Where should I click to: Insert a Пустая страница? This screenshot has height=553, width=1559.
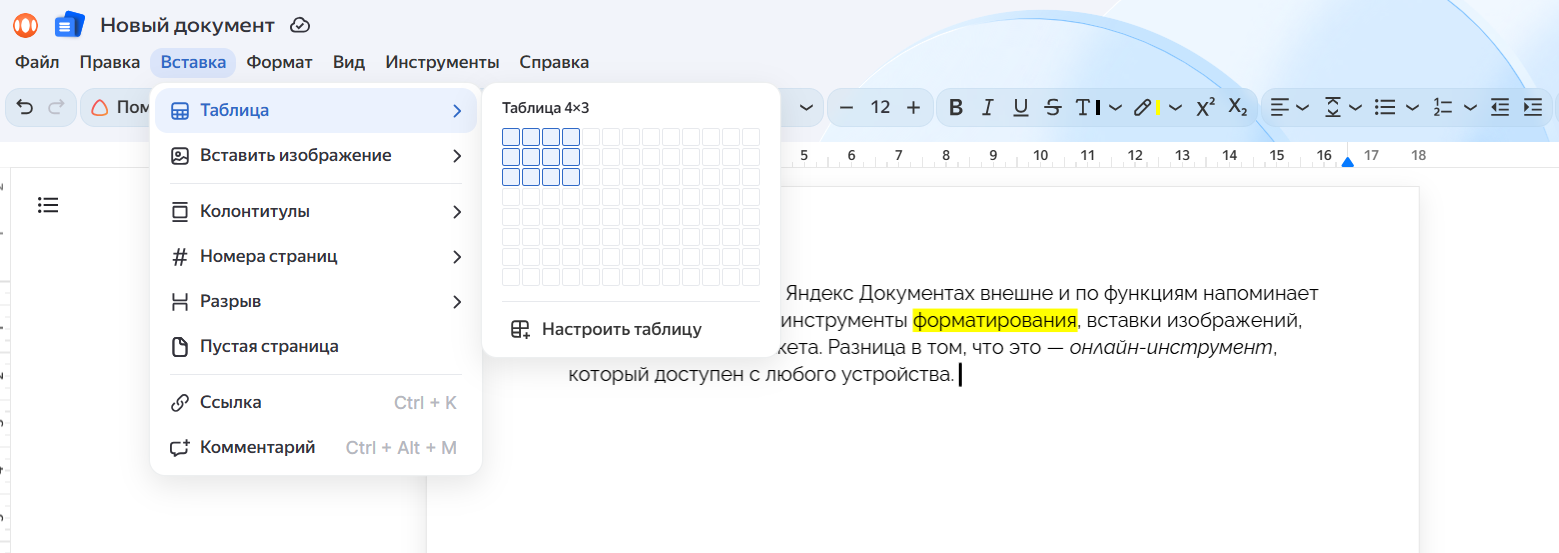pyautogui.click(x=316, y=346)
